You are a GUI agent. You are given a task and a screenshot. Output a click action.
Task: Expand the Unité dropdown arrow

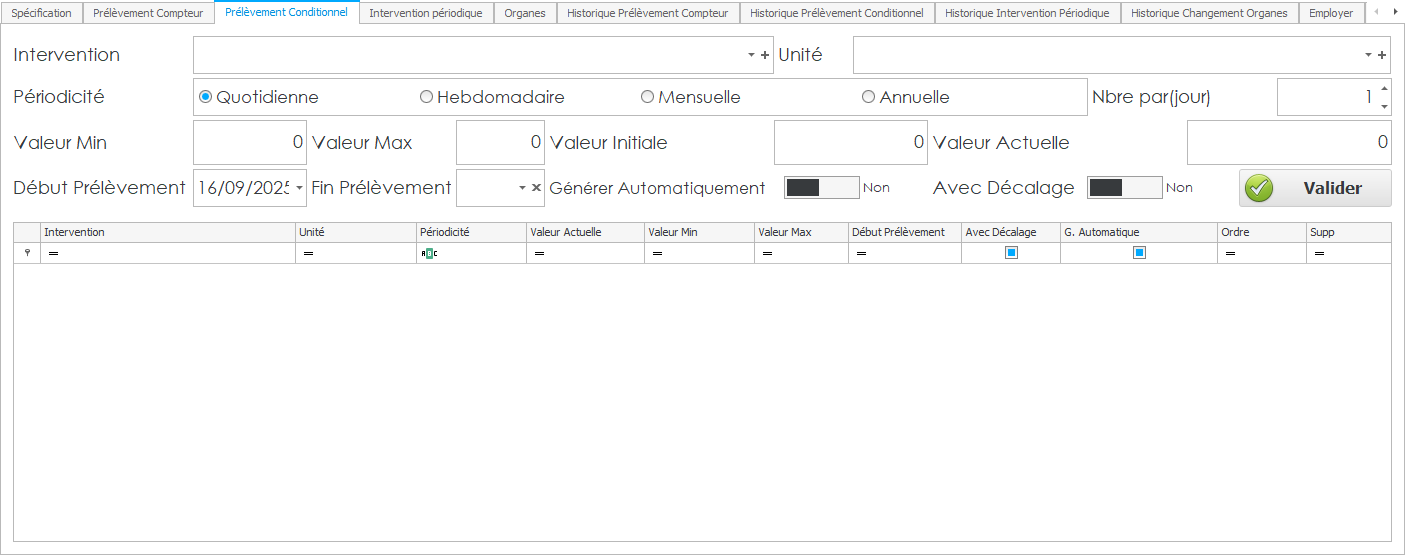pos(1367,56)
